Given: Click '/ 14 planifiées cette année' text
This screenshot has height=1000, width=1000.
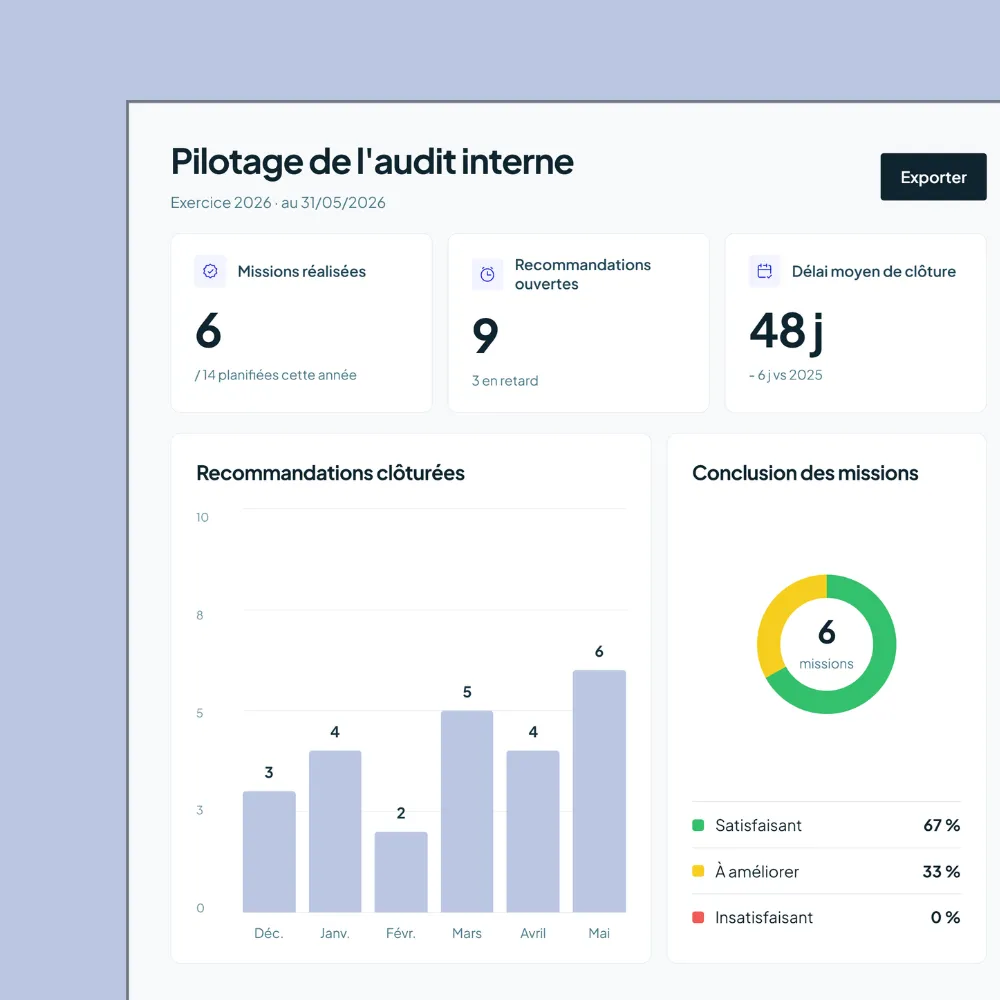Looking at the screenshot, I should pyautogui.click(x=276, y=375).
